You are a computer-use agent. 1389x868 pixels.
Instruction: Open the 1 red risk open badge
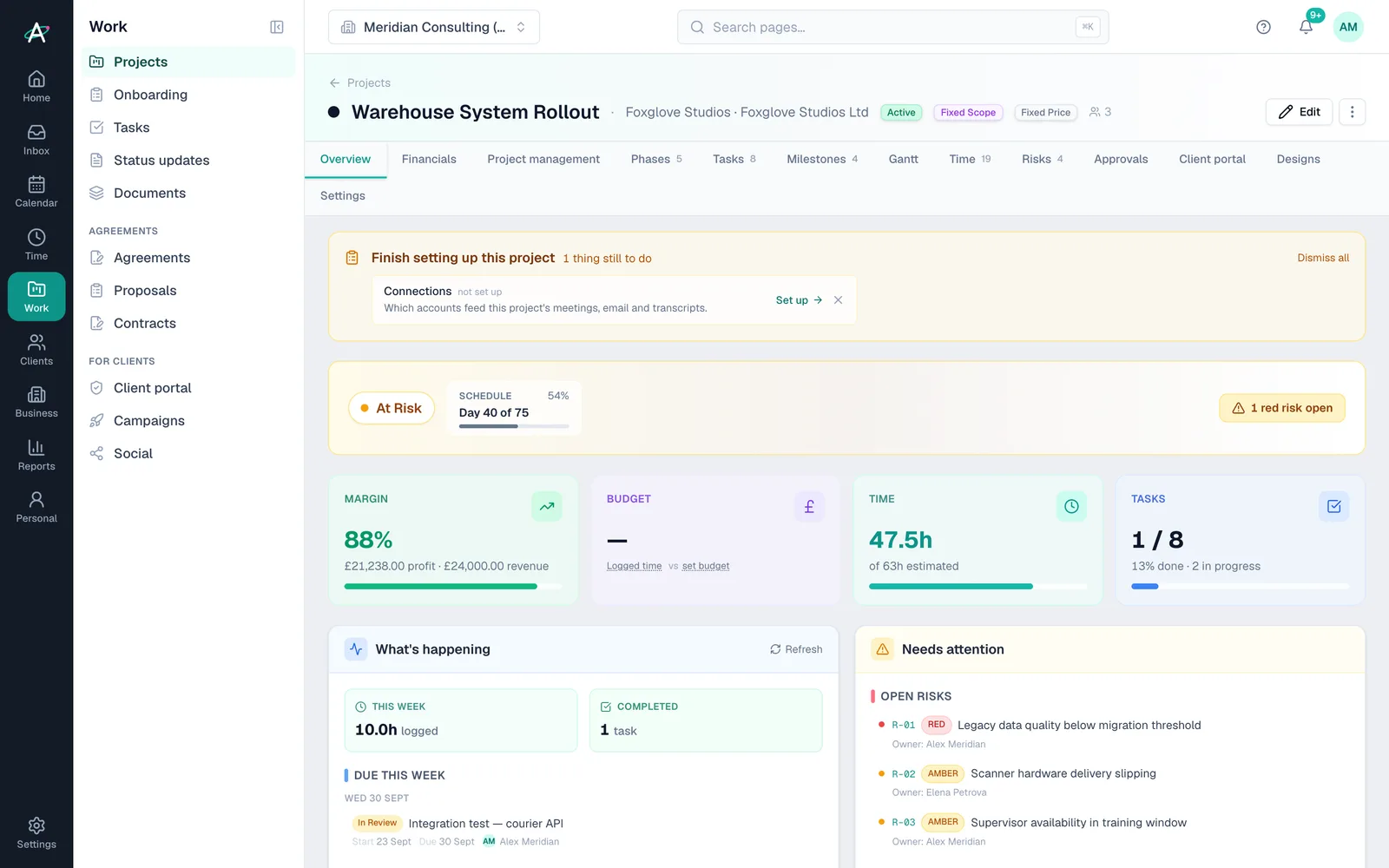pos(1282,408)
